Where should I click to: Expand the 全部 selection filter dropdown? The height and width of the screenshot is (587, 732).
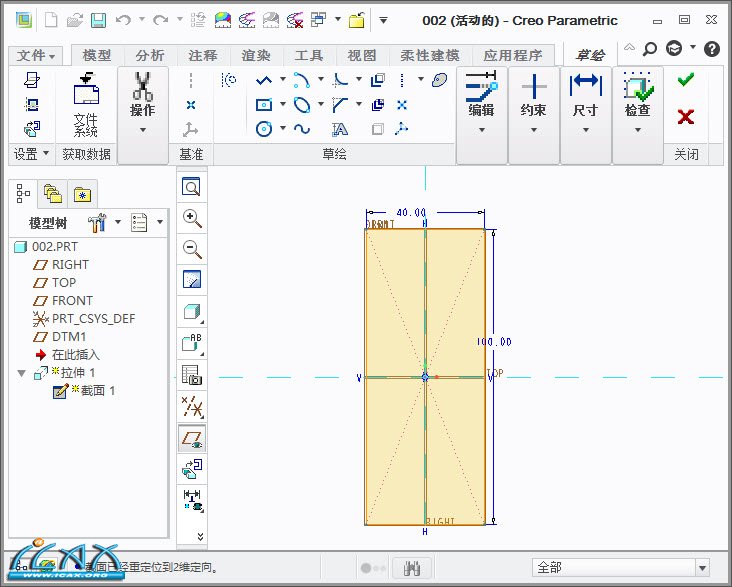[702, 567]
